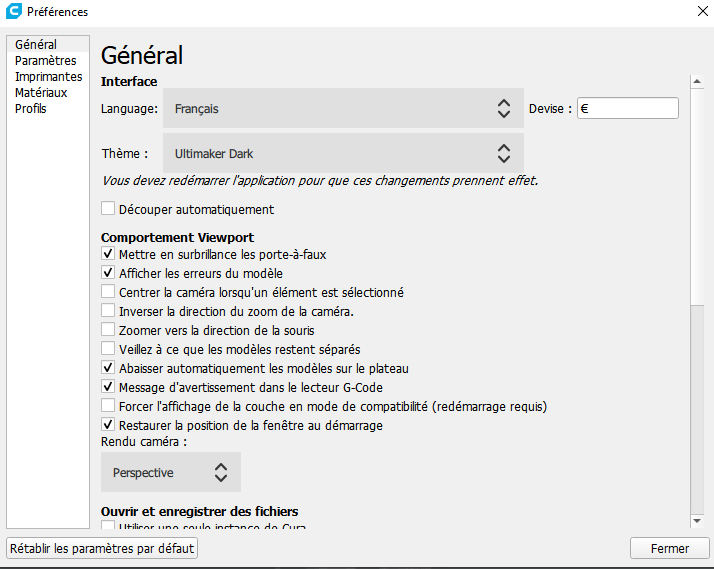Image resolution: width=714 pixels, height=569 pixels.
Task: Open the Language dropdown showing Français
Action: click(x=343, y=108)
